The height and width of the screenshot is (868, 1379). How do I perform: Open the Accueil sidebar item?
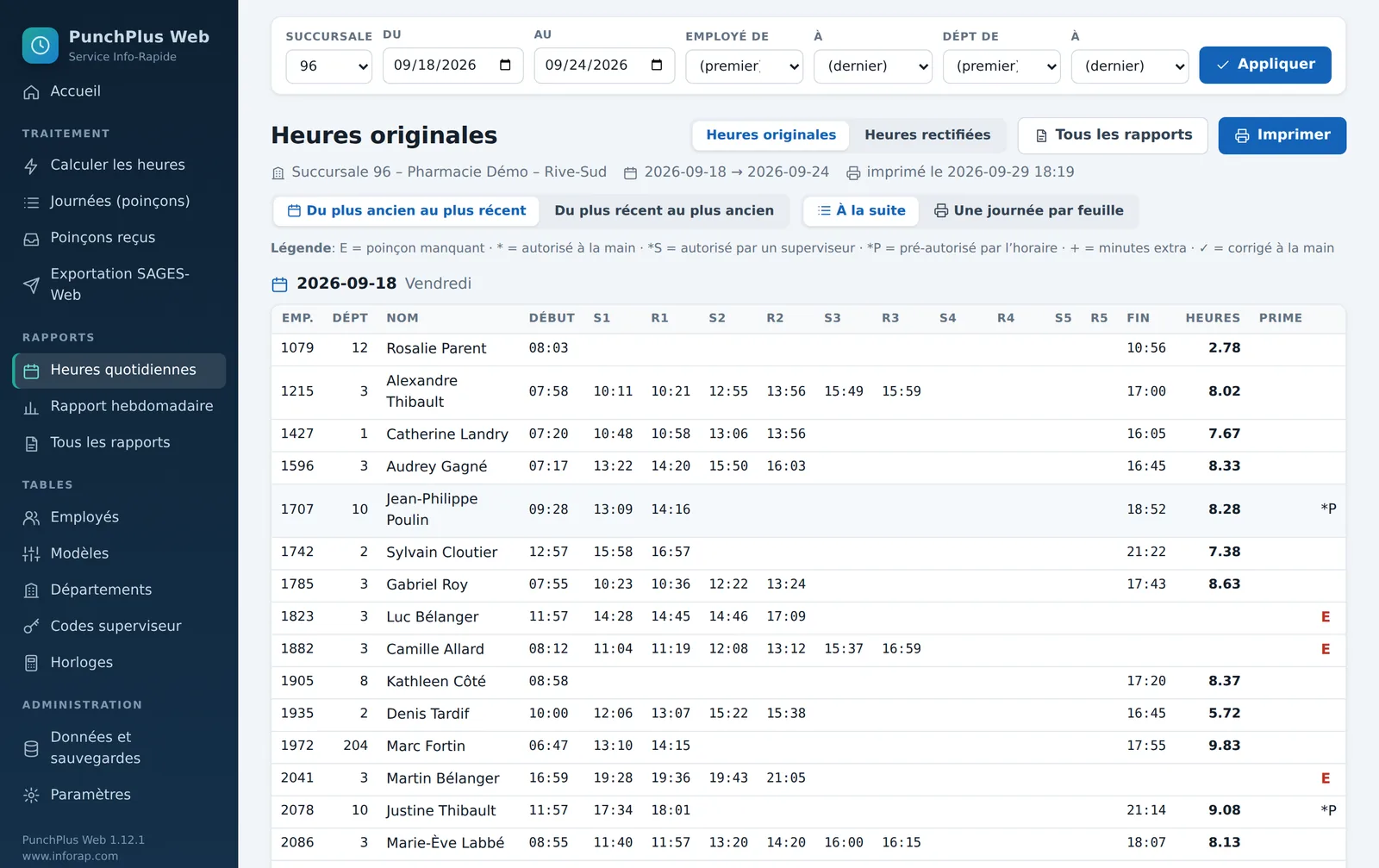point(119,91)
